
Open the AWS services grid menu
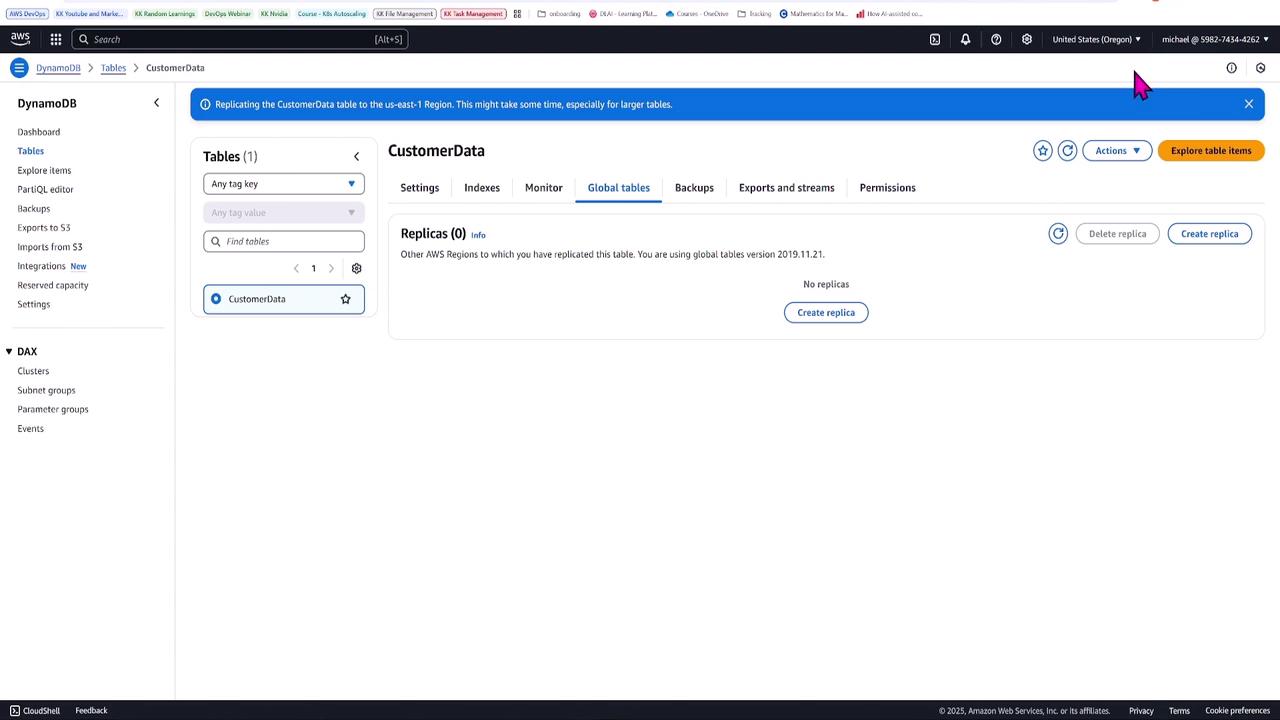coord(56,39)
